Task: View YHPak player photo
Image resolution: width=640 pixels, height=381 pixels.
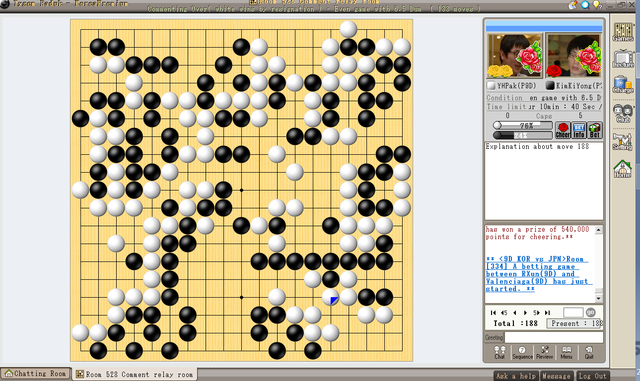Action: 515,56
